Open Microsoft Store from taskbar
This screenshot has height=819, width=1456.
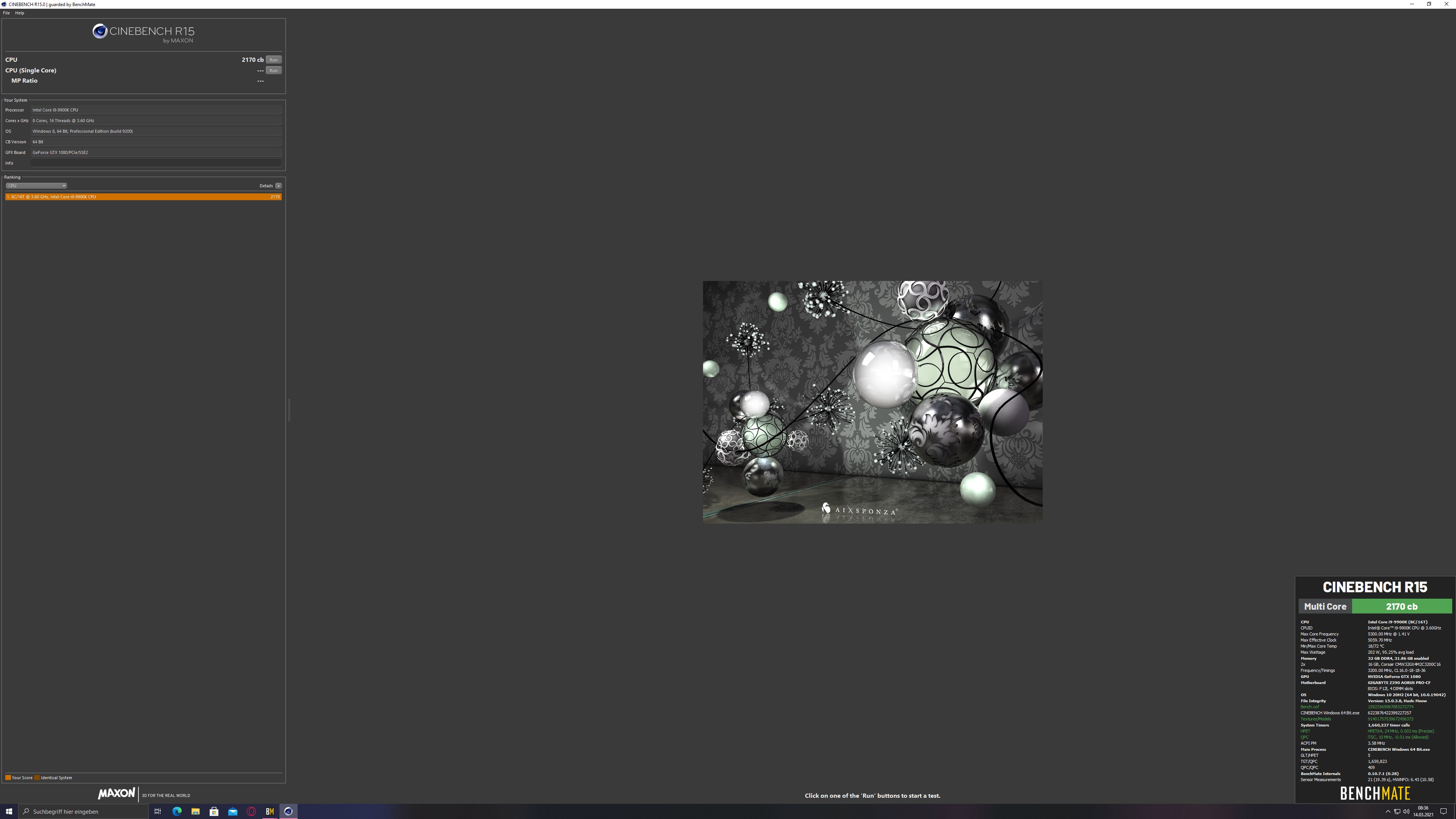213,811
